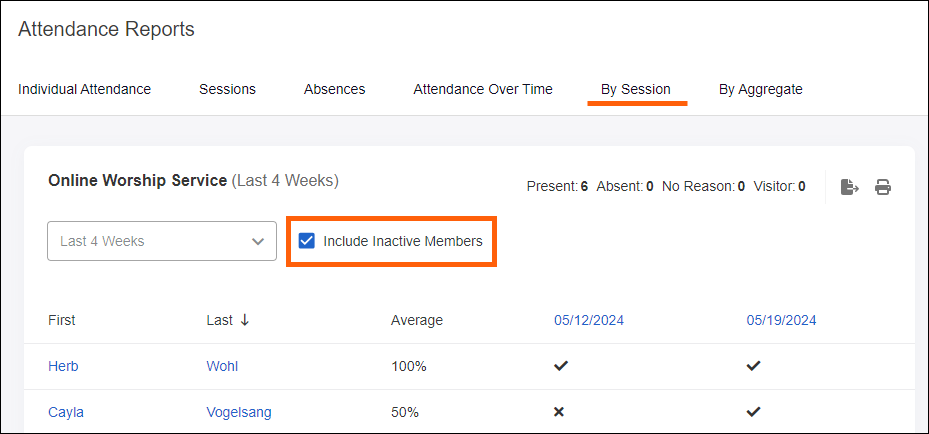
Task: Open Herb's profile link
Action: point(63,366)
